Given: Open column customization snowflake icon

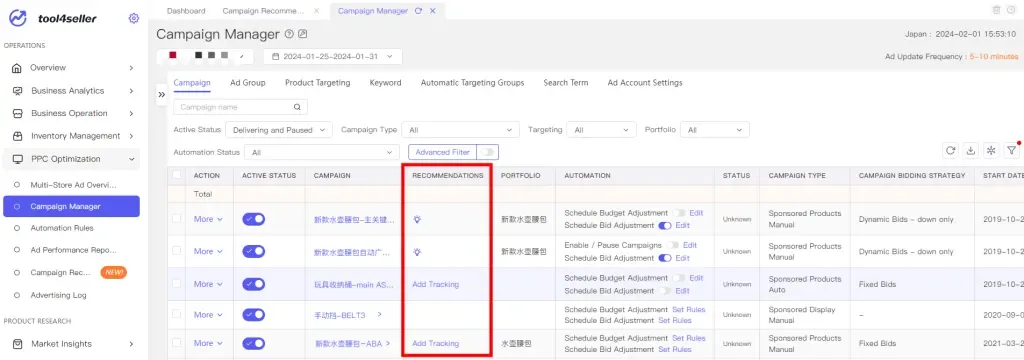Looking at the screenshot, I should (991, 151).
